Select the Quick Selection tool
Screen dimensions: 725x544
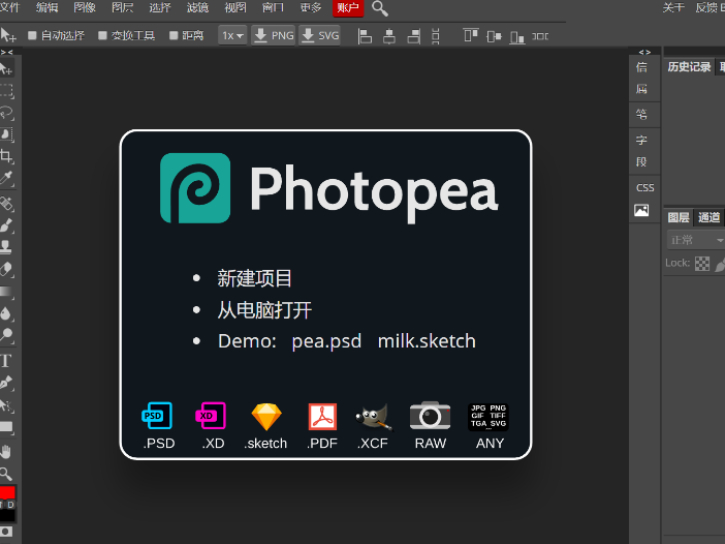click(6, 134)
